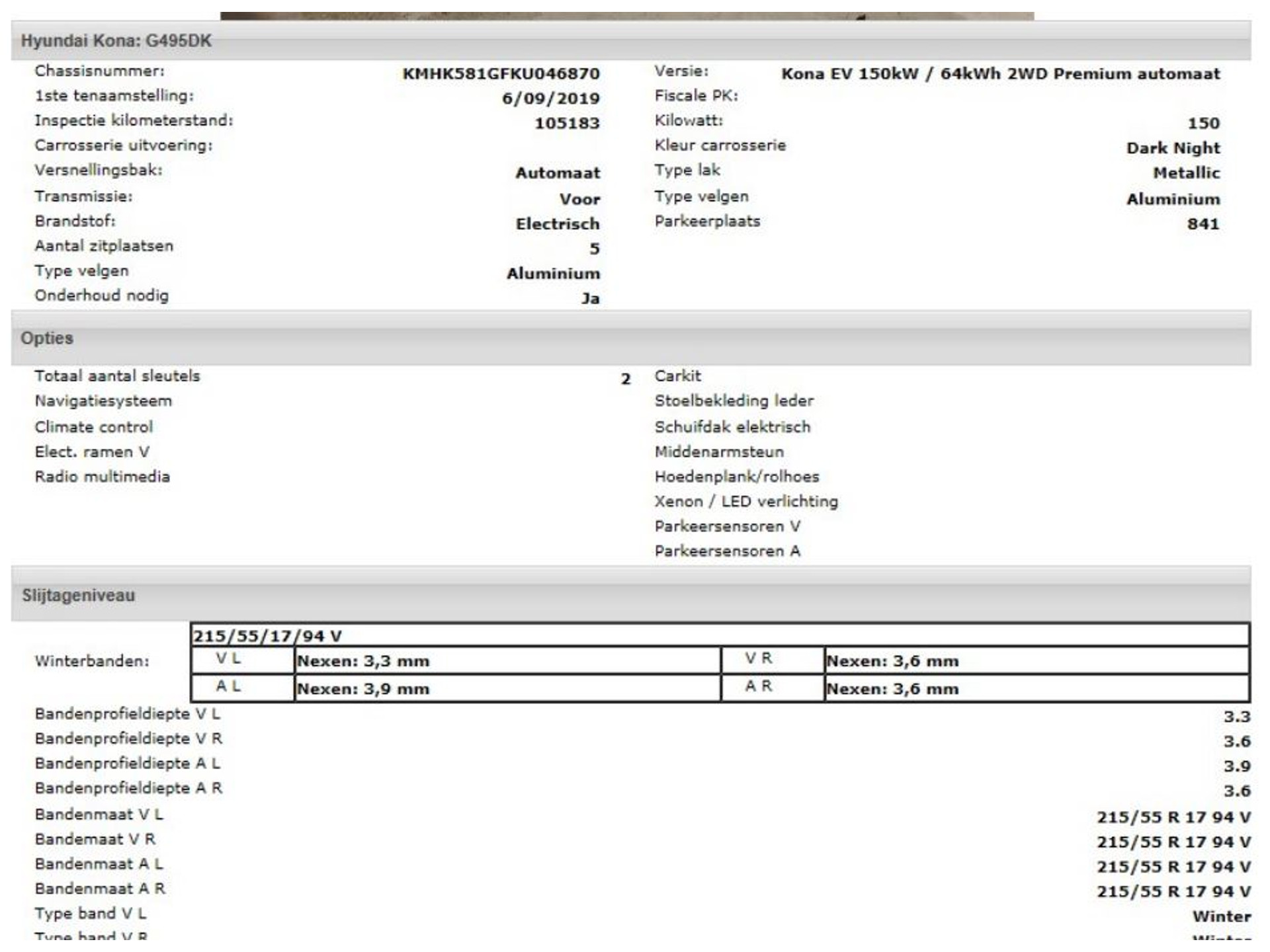Viewport: 1270px width, 952px height.
Task: Click the Navigatiesysteem option
Action: 103,401
